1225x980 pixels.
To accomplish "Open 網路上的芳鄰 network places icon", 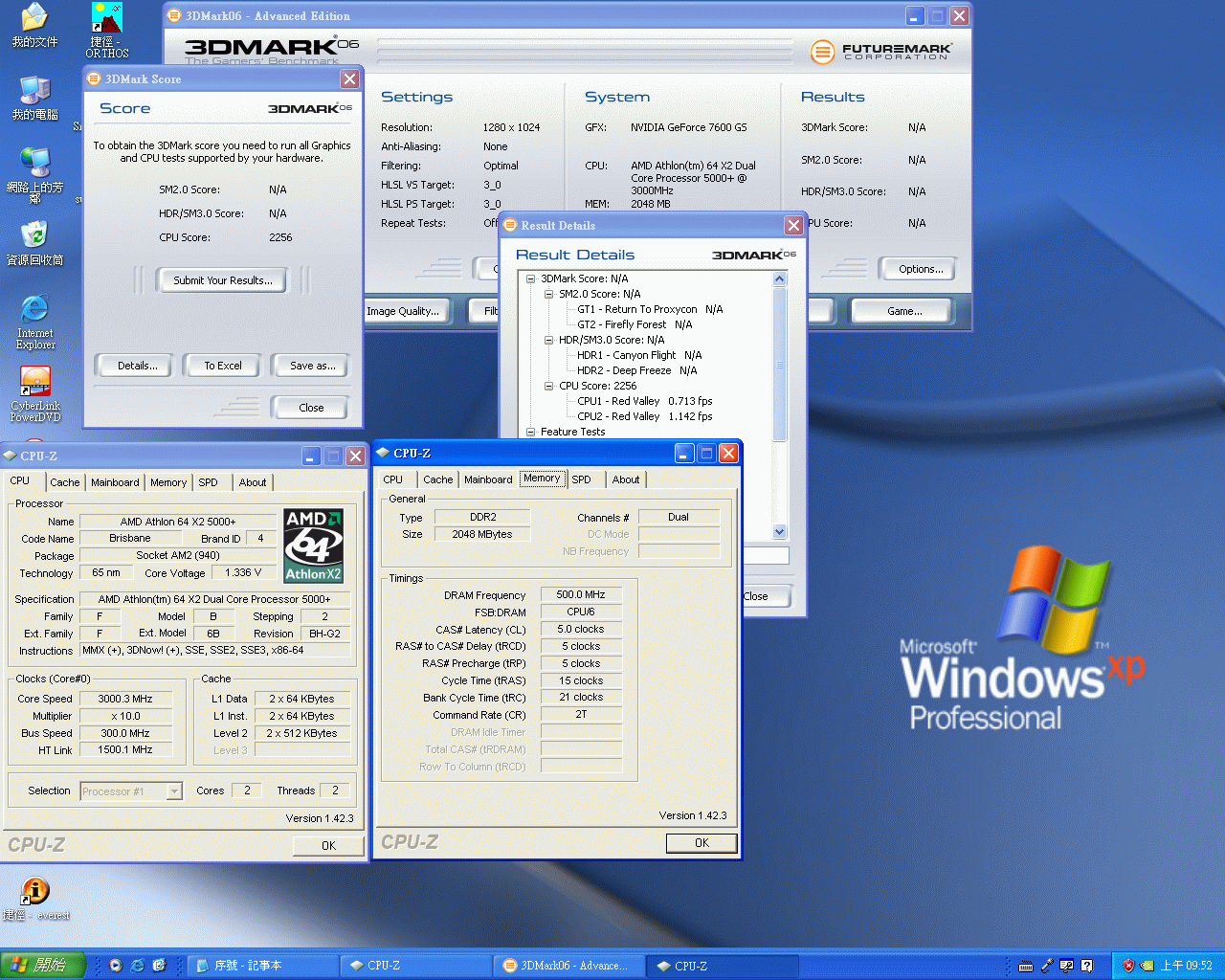I will (x=34, y=175).
